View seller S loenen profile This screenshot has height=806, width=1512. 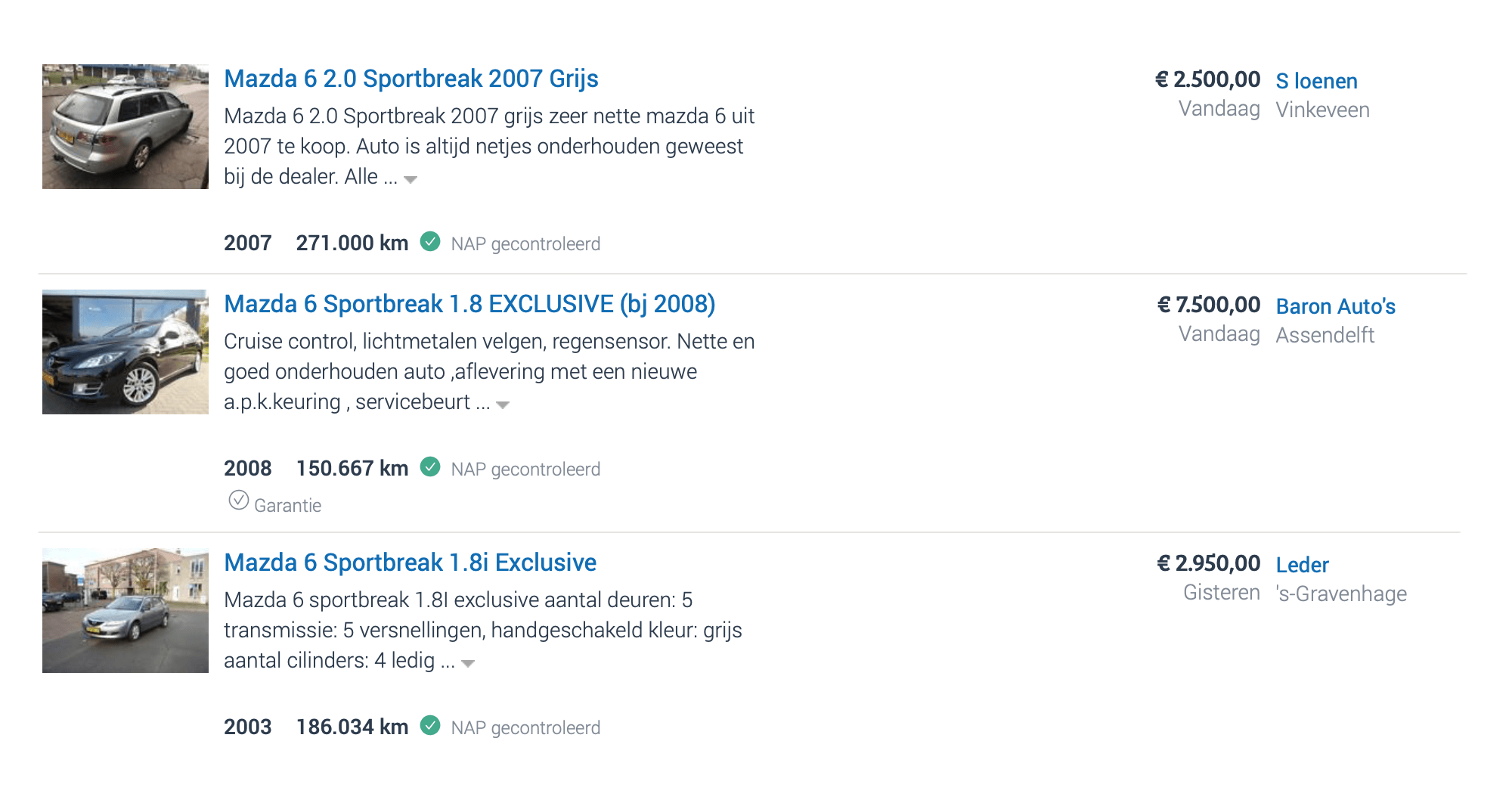(x=1316, y=81)
